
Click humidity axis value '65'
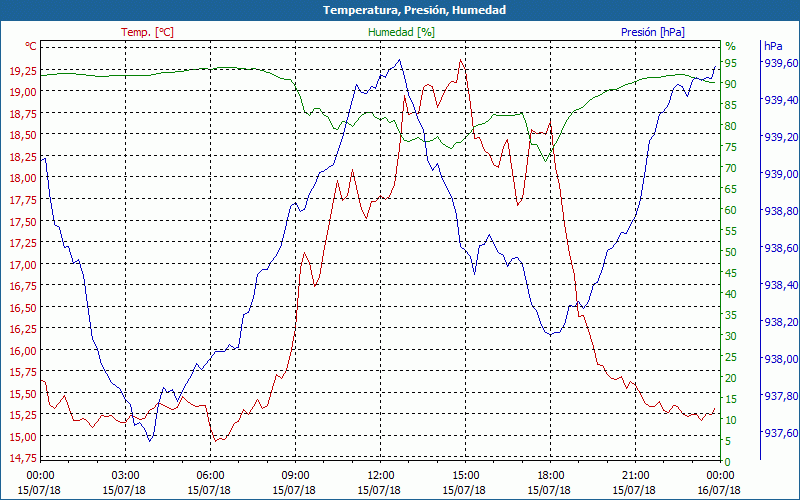[731, 189]
